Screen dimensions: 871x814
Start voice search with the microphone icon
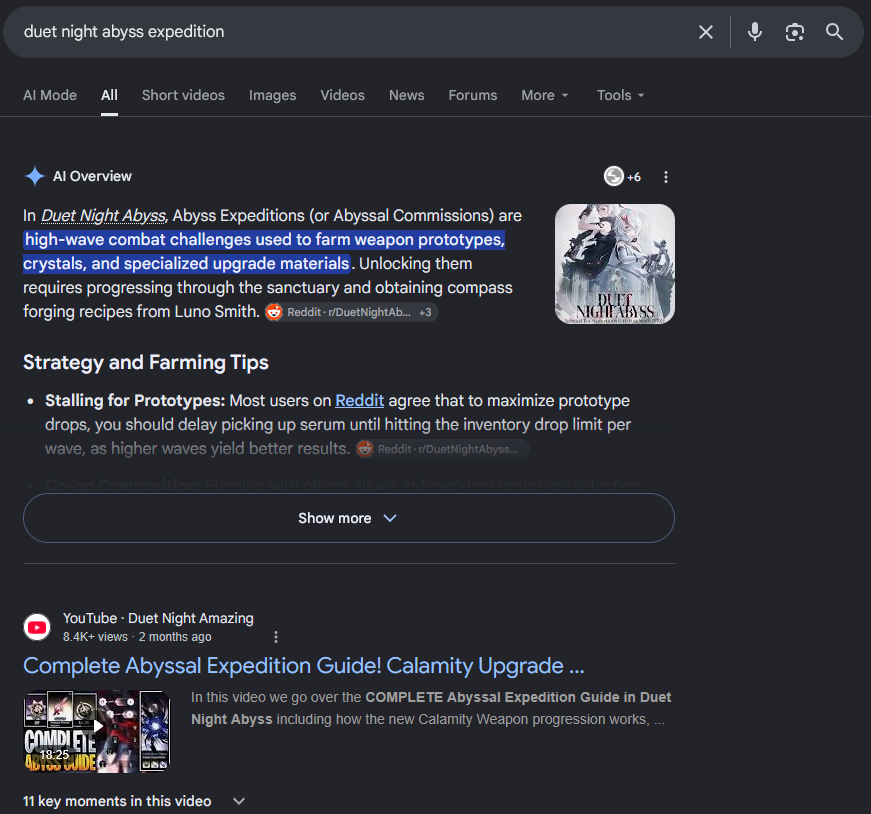[754, 32]
